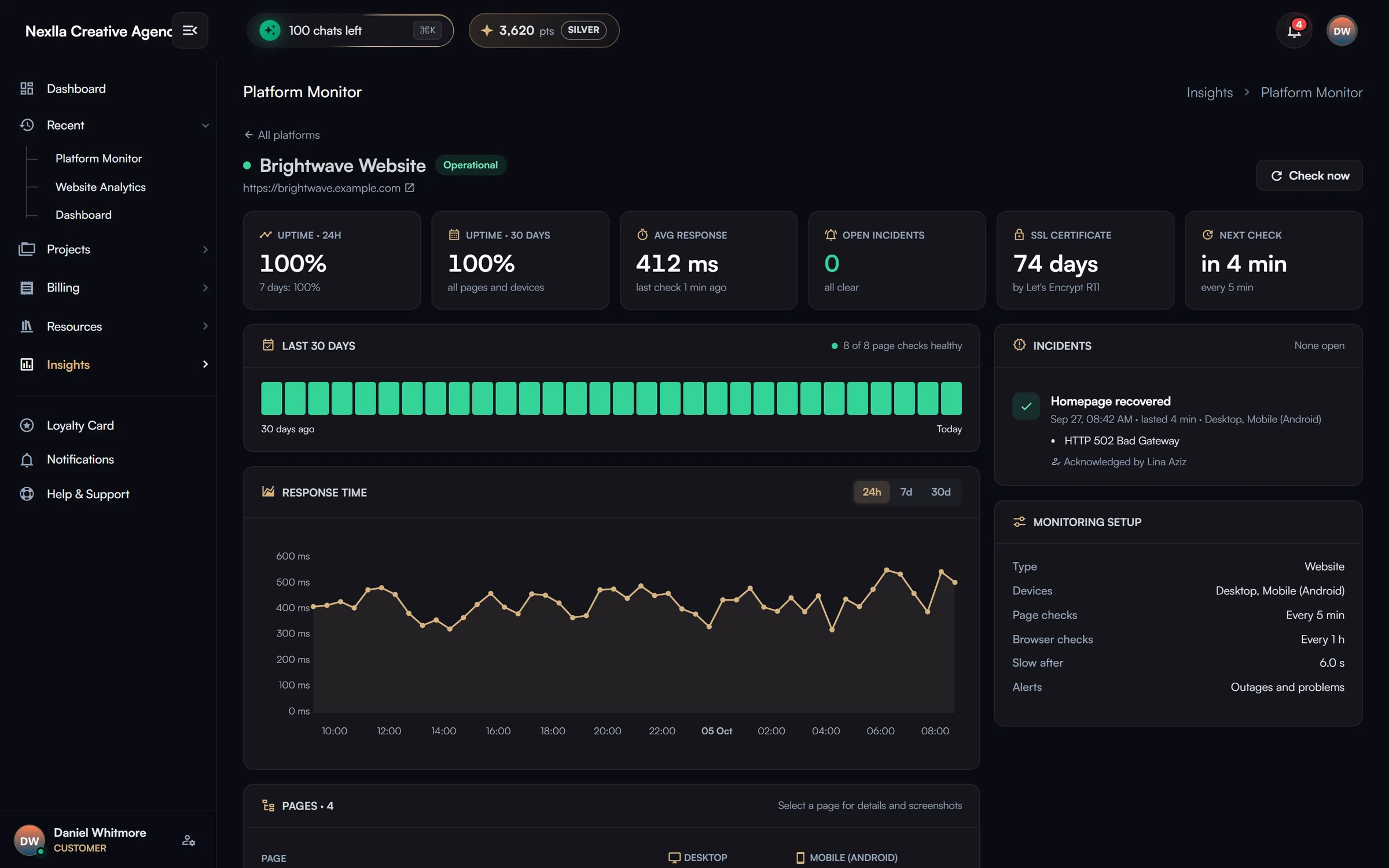The width and height of the screenshot is (1389, 868).
Task: Open the DW profile avatar in top bar
Action: click(1342, 31)
